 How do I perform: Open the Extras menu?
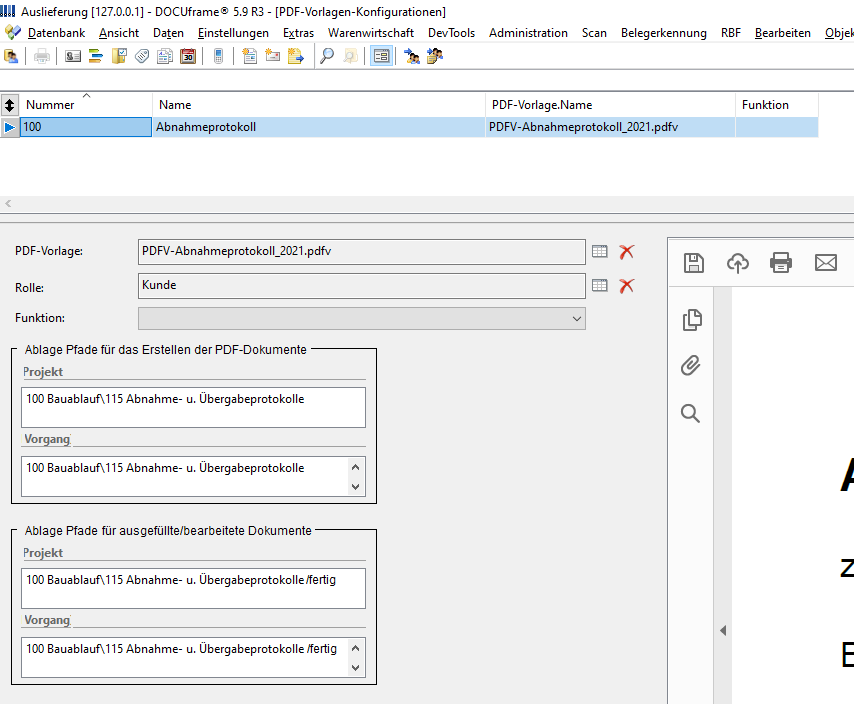[x=298, y=33]
